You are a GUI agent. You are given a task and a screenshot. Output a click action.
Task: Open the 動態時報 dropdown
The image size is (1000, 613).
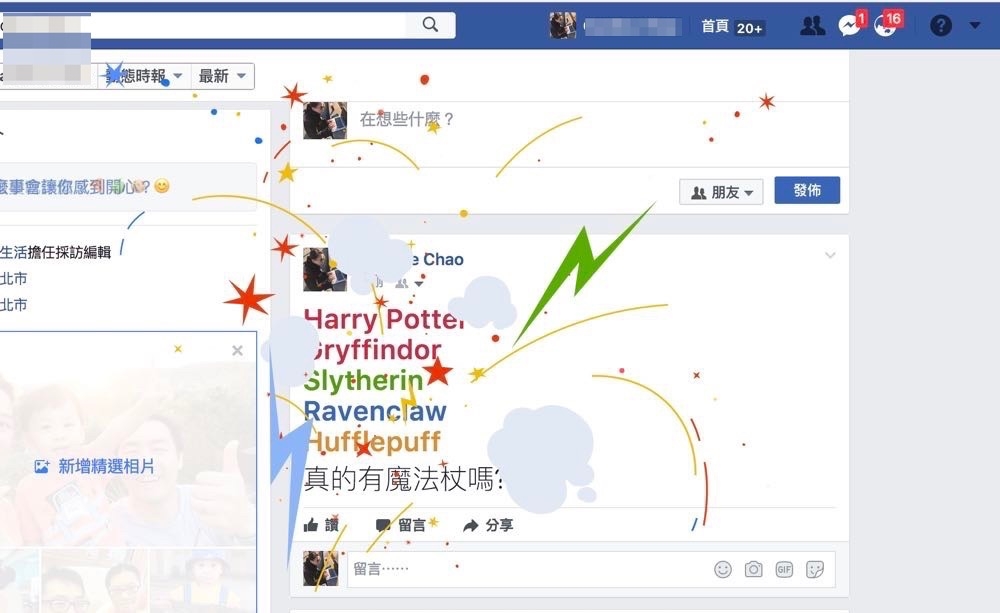pyautogui.click(x=143, y=76)
